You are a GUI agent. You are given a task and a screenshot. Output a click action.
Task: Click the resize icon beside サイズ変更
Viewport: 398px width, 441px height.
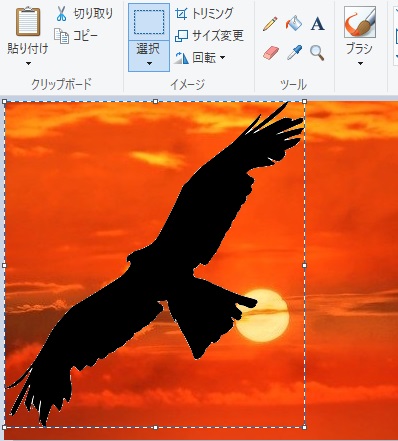tap(181, 36)
